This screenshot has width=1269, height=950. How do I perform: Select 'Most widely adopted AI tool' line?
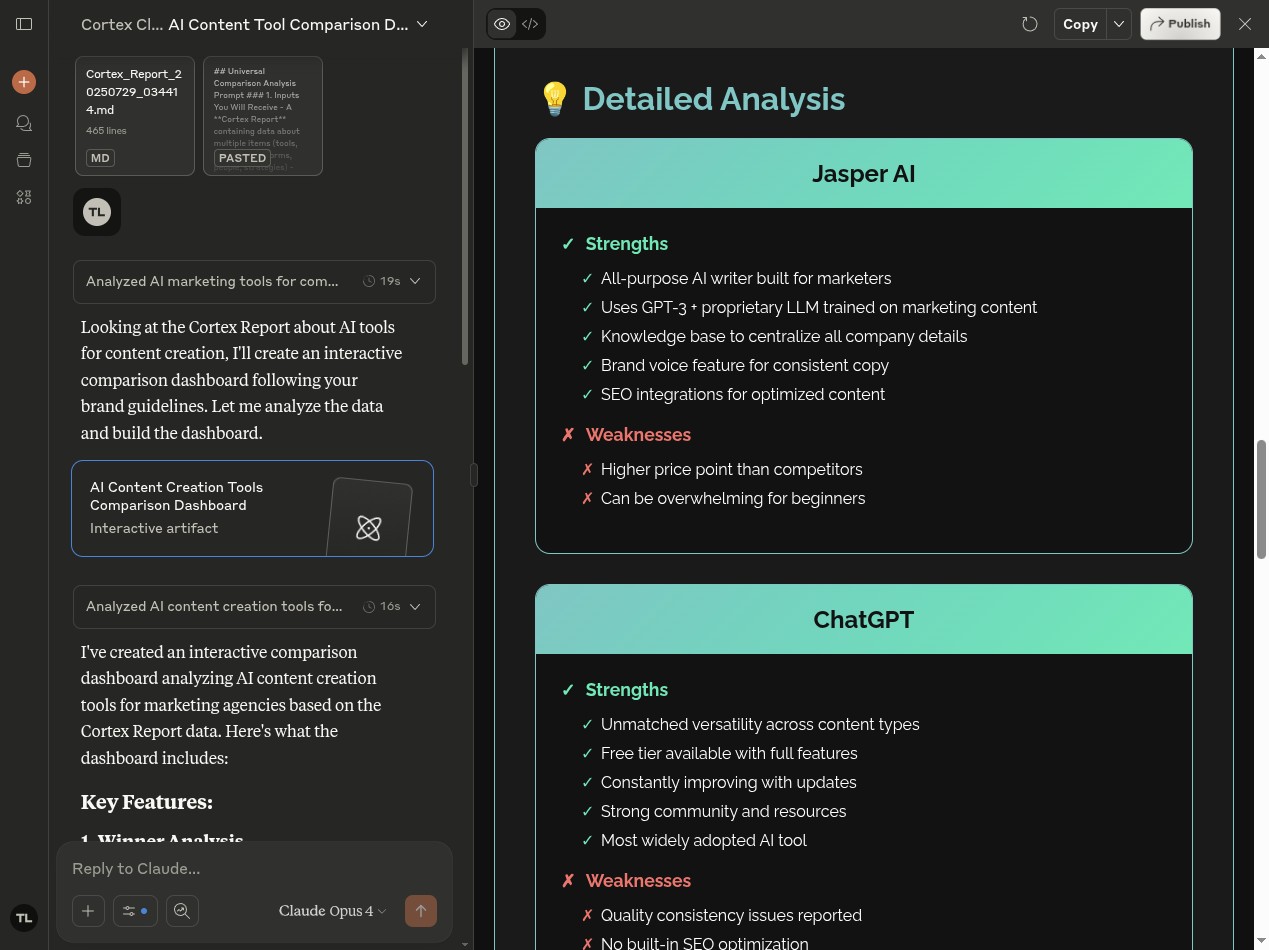[704, 840]
